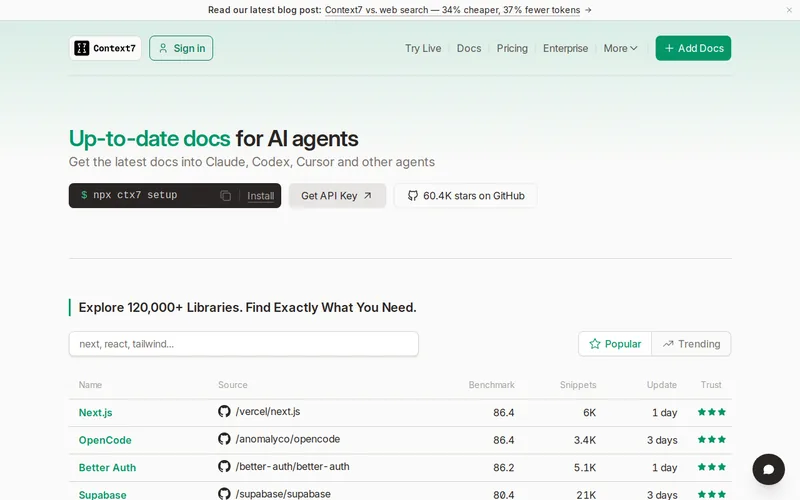Open 60.4K stars on GitHub link
The height and width of the screenshot is (500, 800).
point(465,195)
